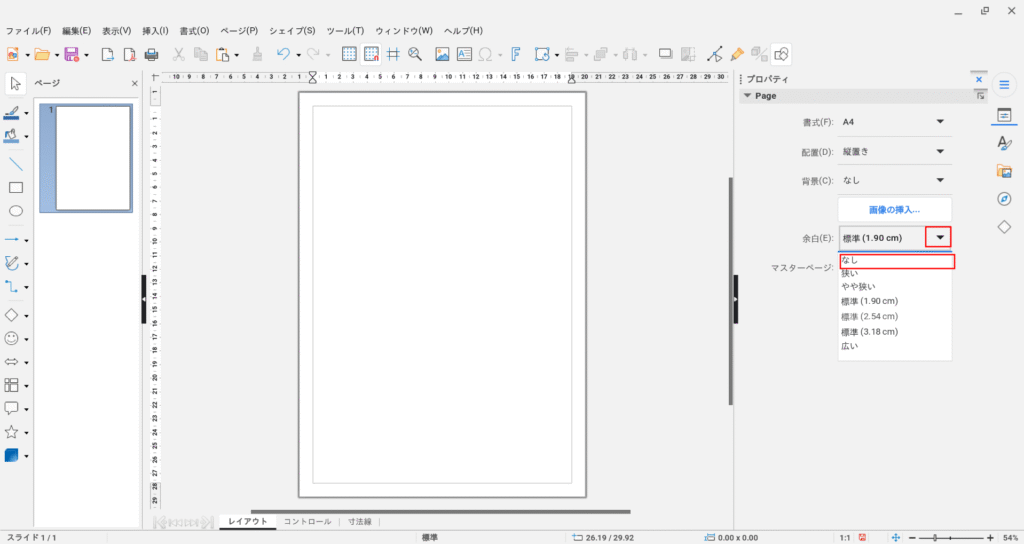
Task: Select the Ellipse tool
Action: [x=16, y=211]
